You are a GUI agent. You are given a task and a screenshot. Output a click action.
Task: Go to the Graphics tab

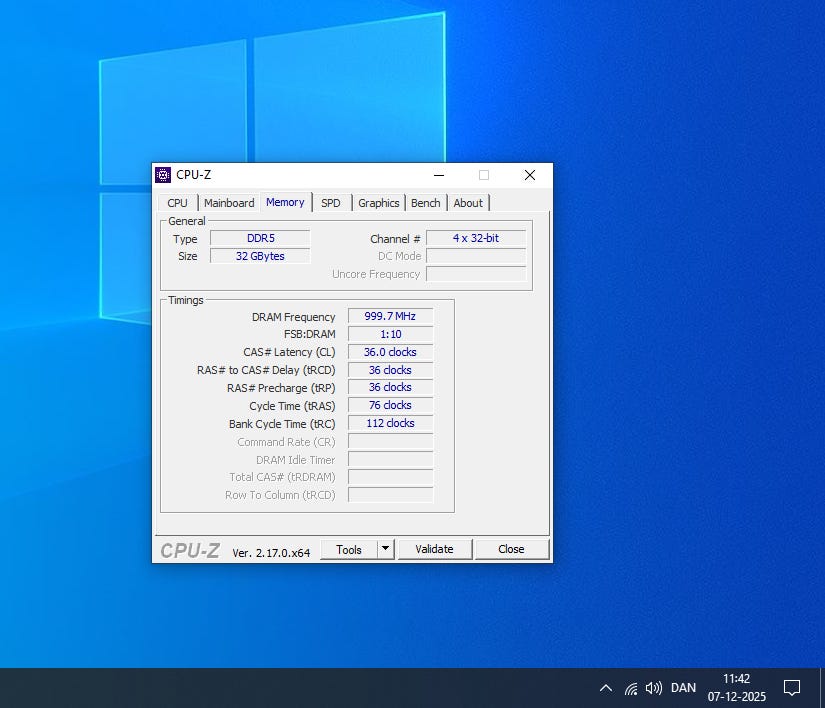click(x=378, y=203)
